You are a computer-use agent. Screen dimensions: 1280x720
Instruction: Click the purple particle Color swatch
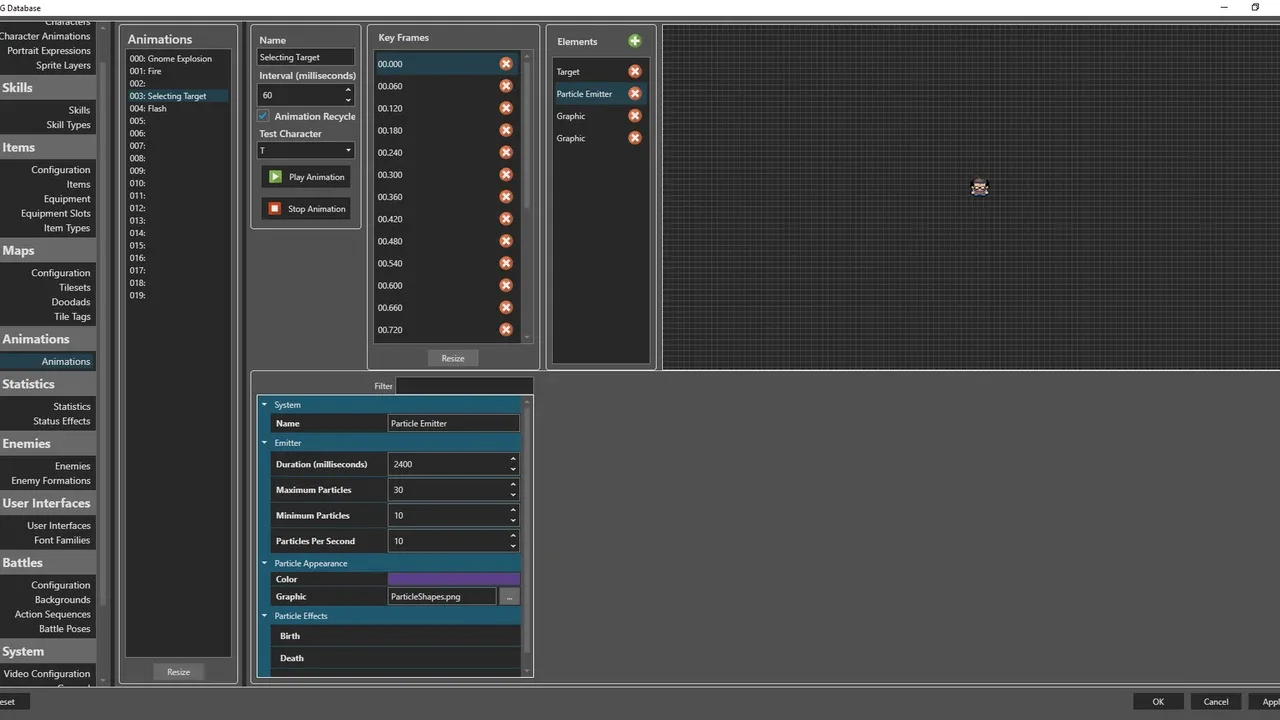tap(453, 579)
